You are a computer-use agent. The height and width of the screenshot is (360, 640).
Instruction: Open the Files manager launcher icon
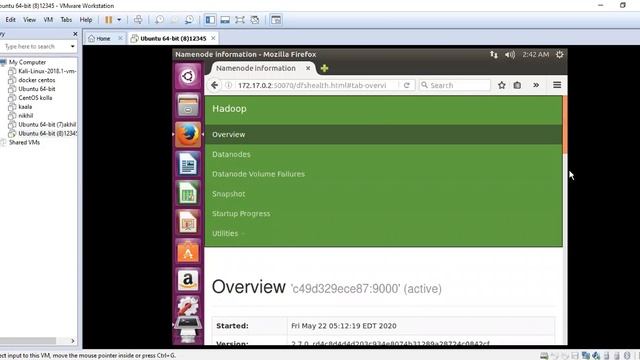pos(188,105)
